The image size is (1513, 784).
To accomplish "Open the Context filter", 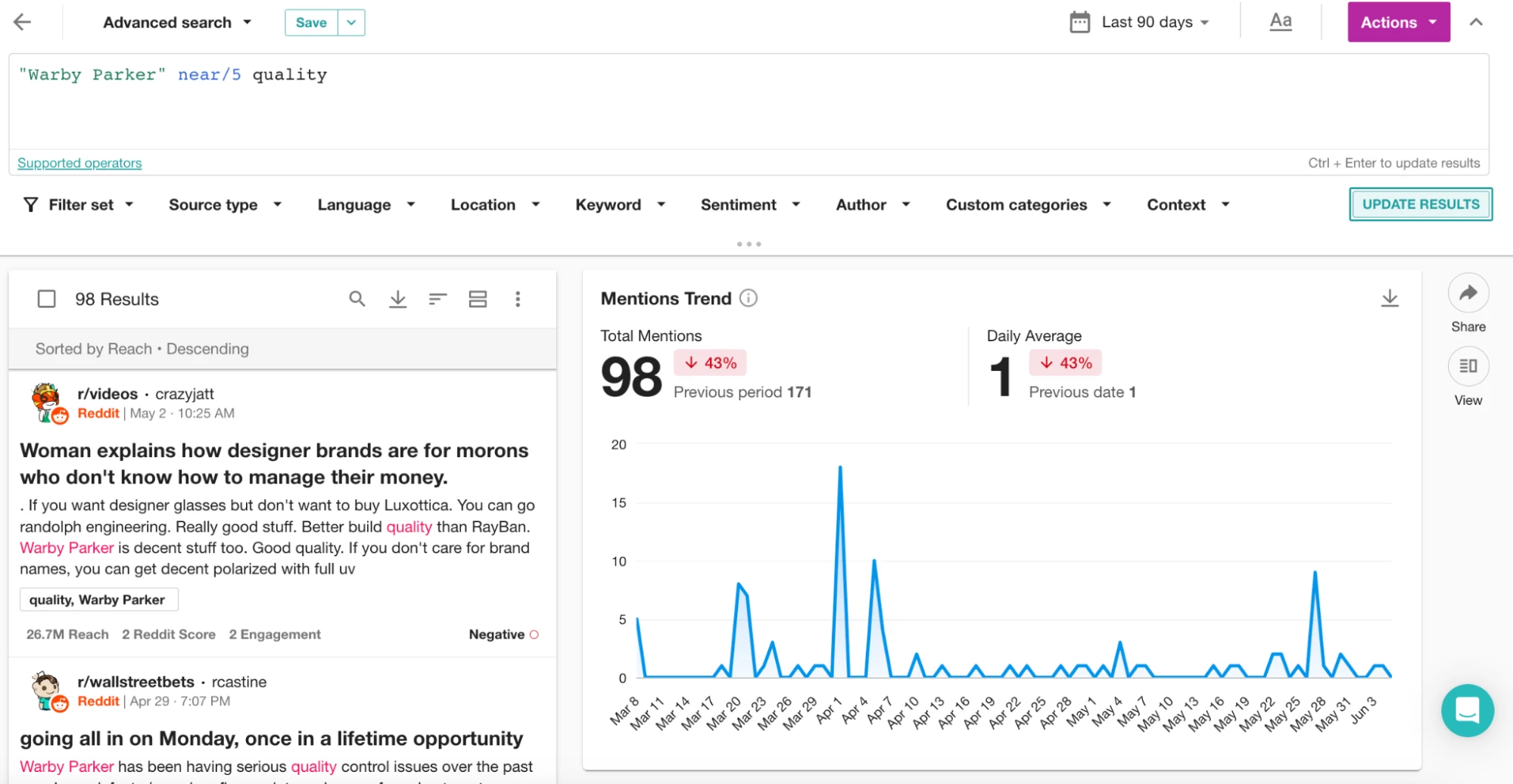I will coord(1188,204).
